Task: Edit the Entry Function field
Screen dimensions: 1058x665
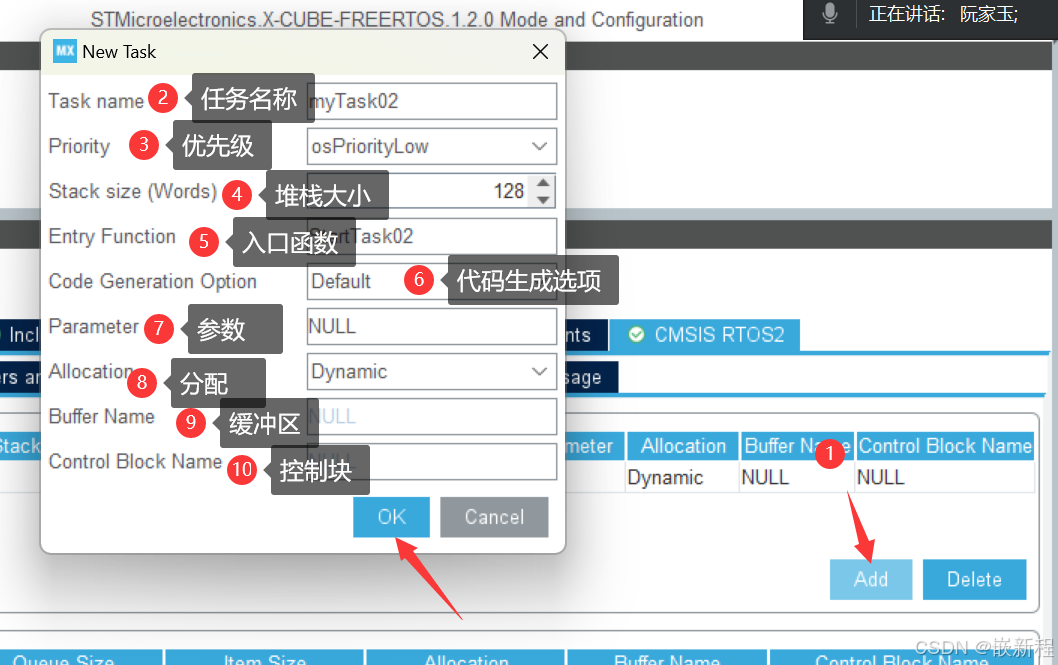Action: point(432,236)
